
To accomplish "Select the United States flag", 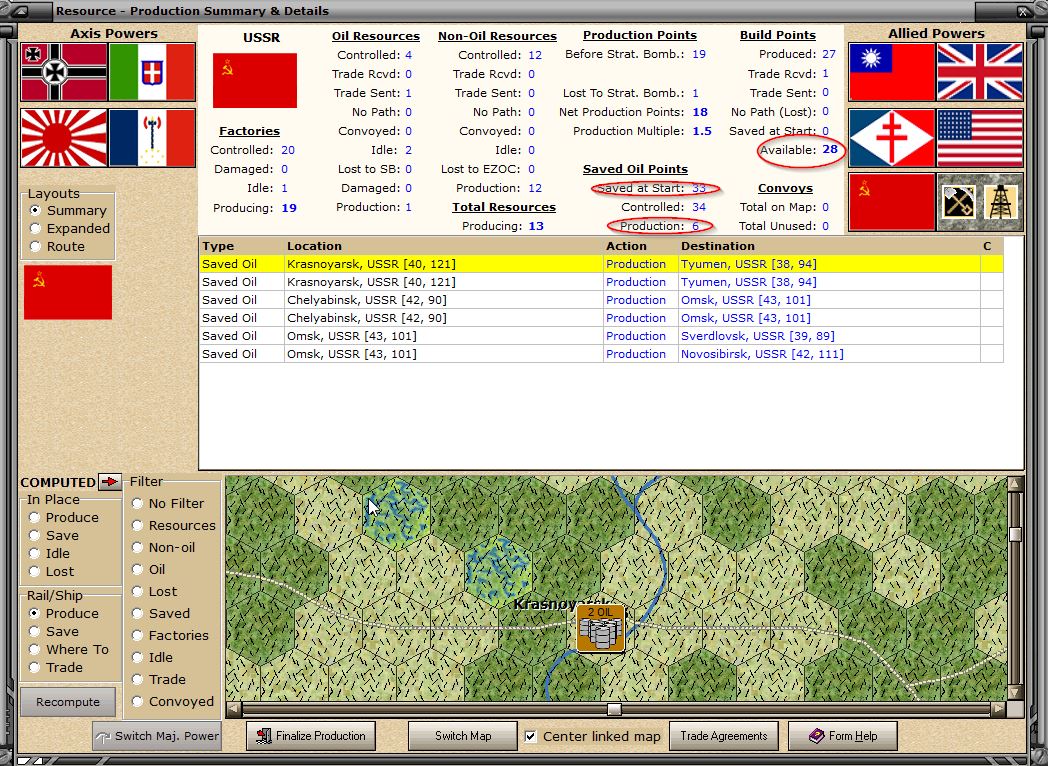I will coord(980,138).
